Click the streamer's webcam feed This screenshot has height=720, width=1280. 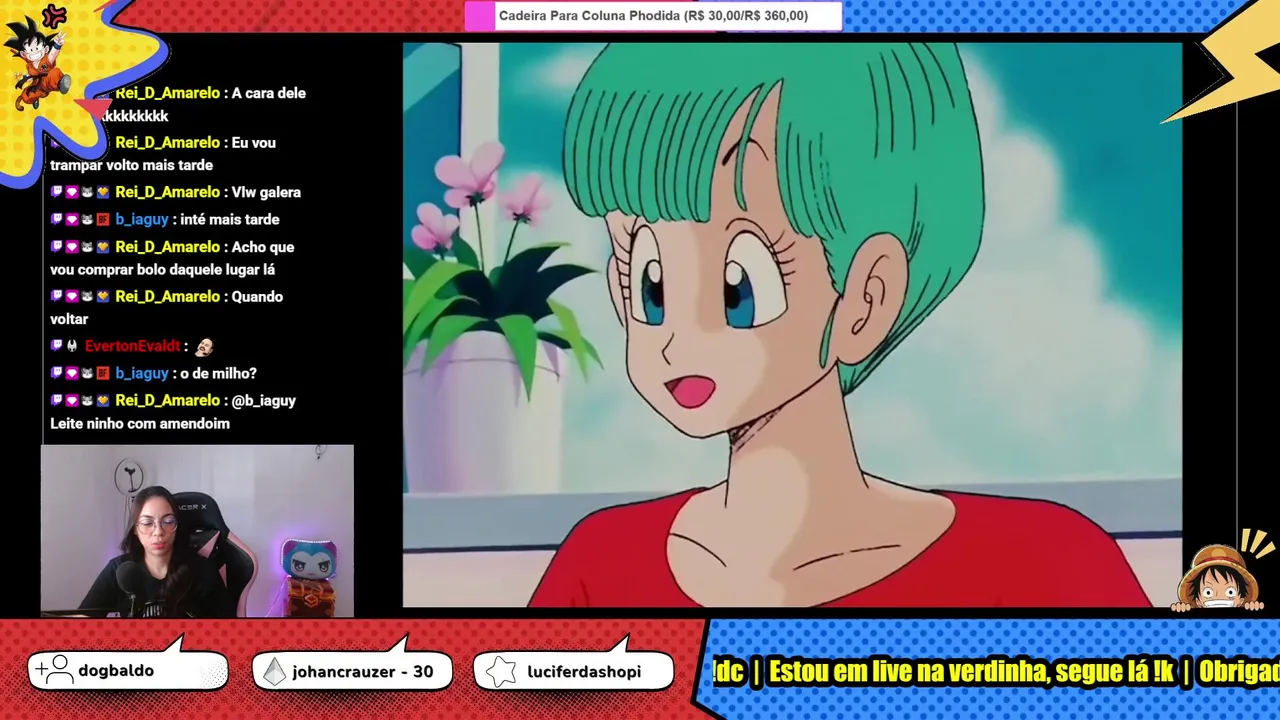(x=197, y=531)
